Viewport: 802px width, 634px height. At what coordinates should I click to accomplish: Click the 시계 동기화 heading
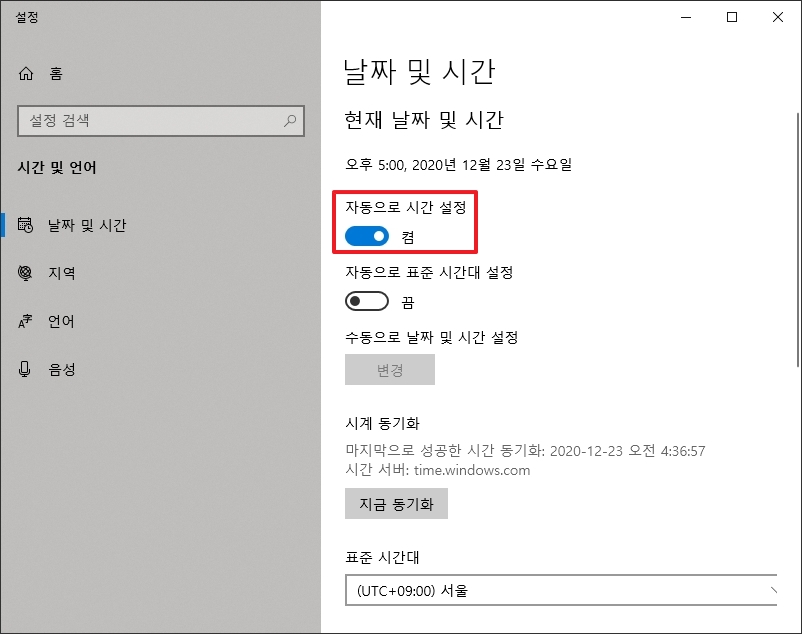coord(383,423)
